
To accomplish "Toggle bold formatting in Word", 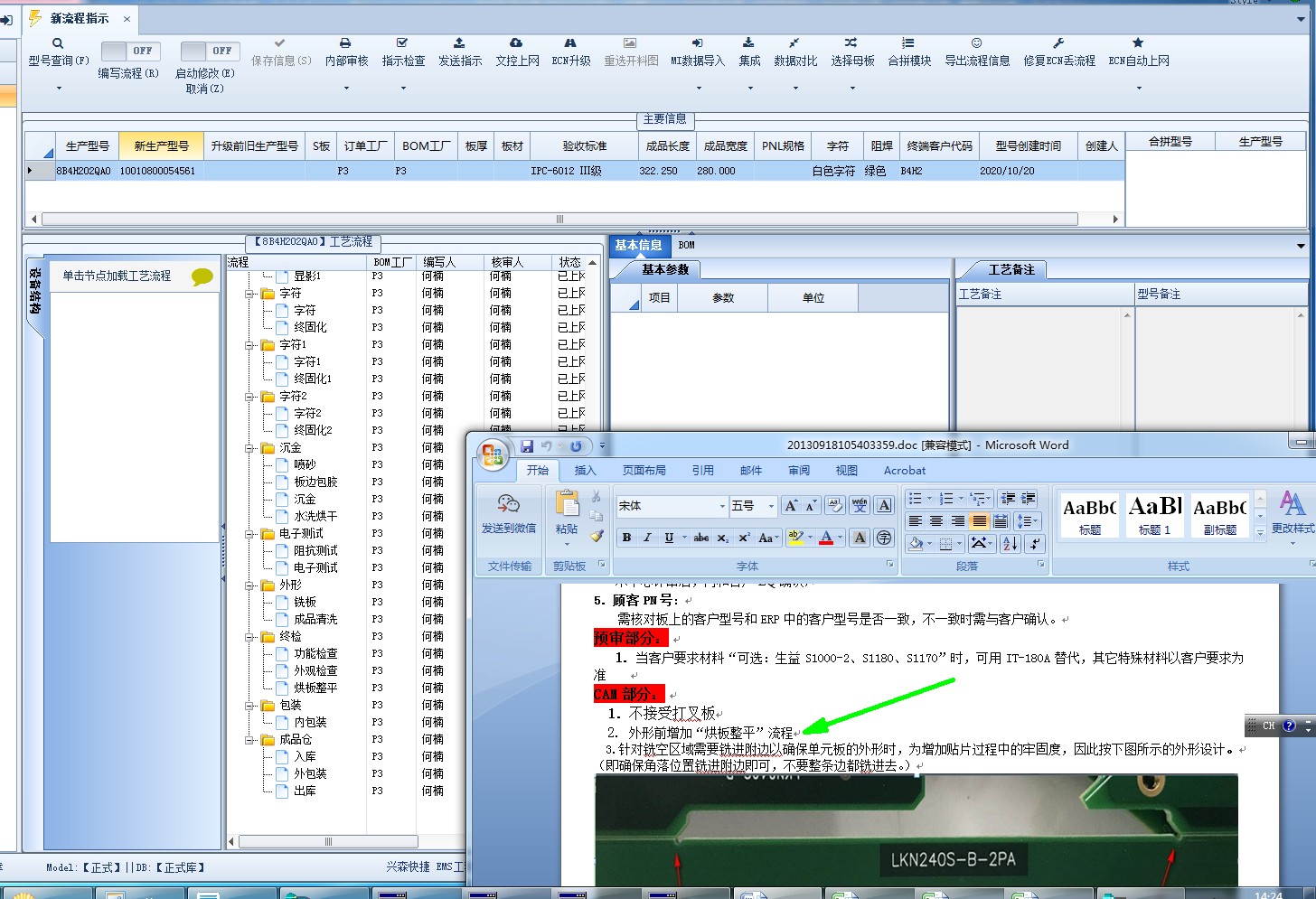I will (x=626, y=538).
